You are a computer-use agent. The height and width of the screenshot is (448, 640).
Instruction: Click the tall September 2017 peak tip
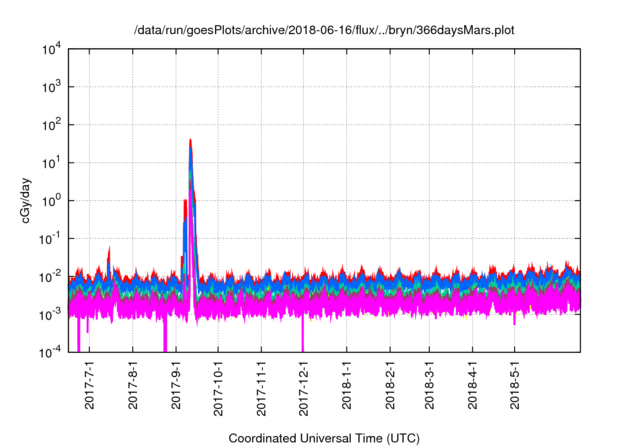pos(190,140)
